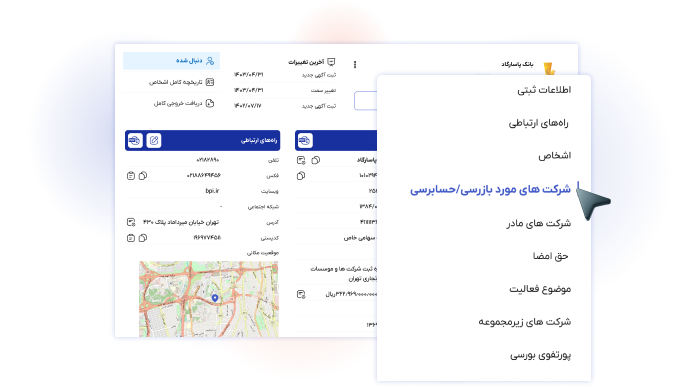This screenshot has width=694, height=388.
Task: Download full export دریافت خروجی کامل
Action: click(184, 103)
